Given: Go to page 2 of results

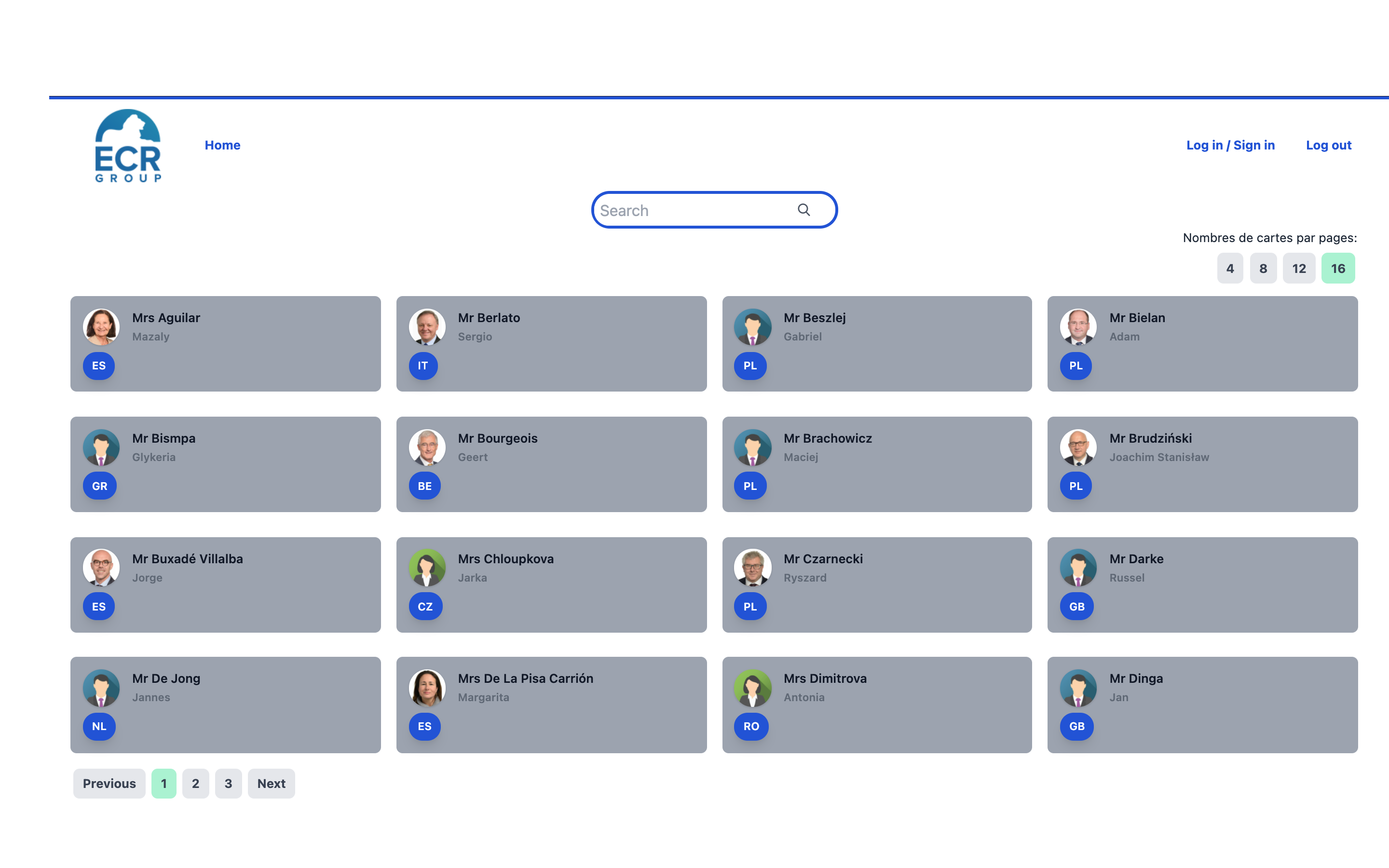Looking at the screenshot, I should coord(195,784).
